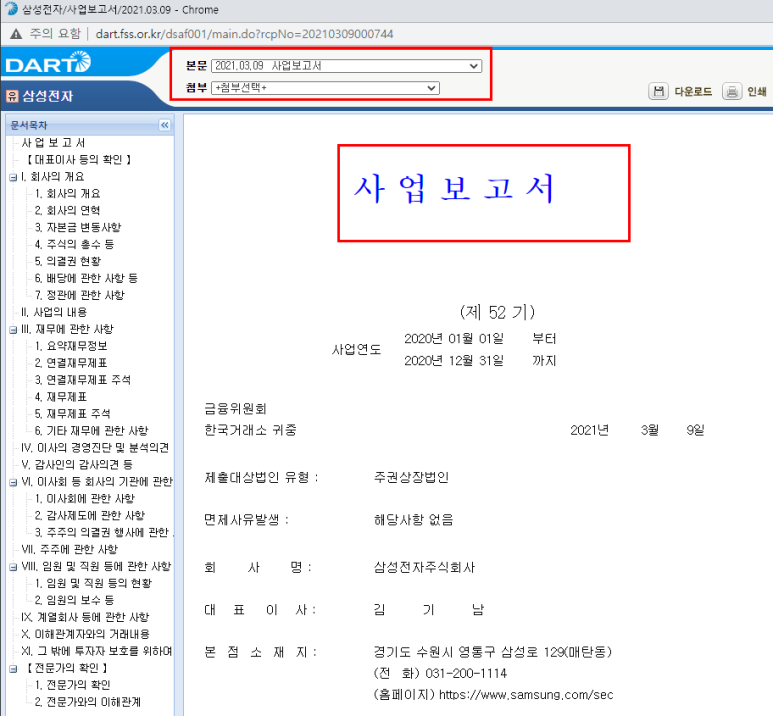The height and width of the screenshot is (716, 773).
Task: Select 2. 회사의 연혁 tree item
Action: pos(68,210)
